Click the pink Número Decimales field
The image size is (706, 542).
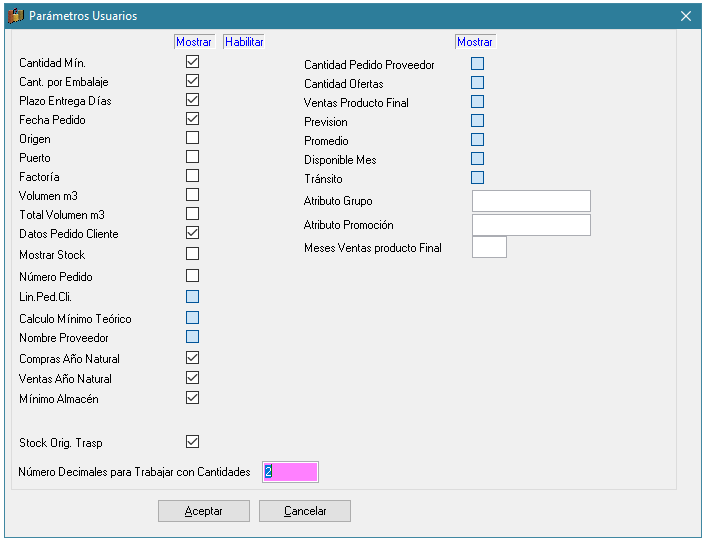pyautogui.click(x=290, y=472)
